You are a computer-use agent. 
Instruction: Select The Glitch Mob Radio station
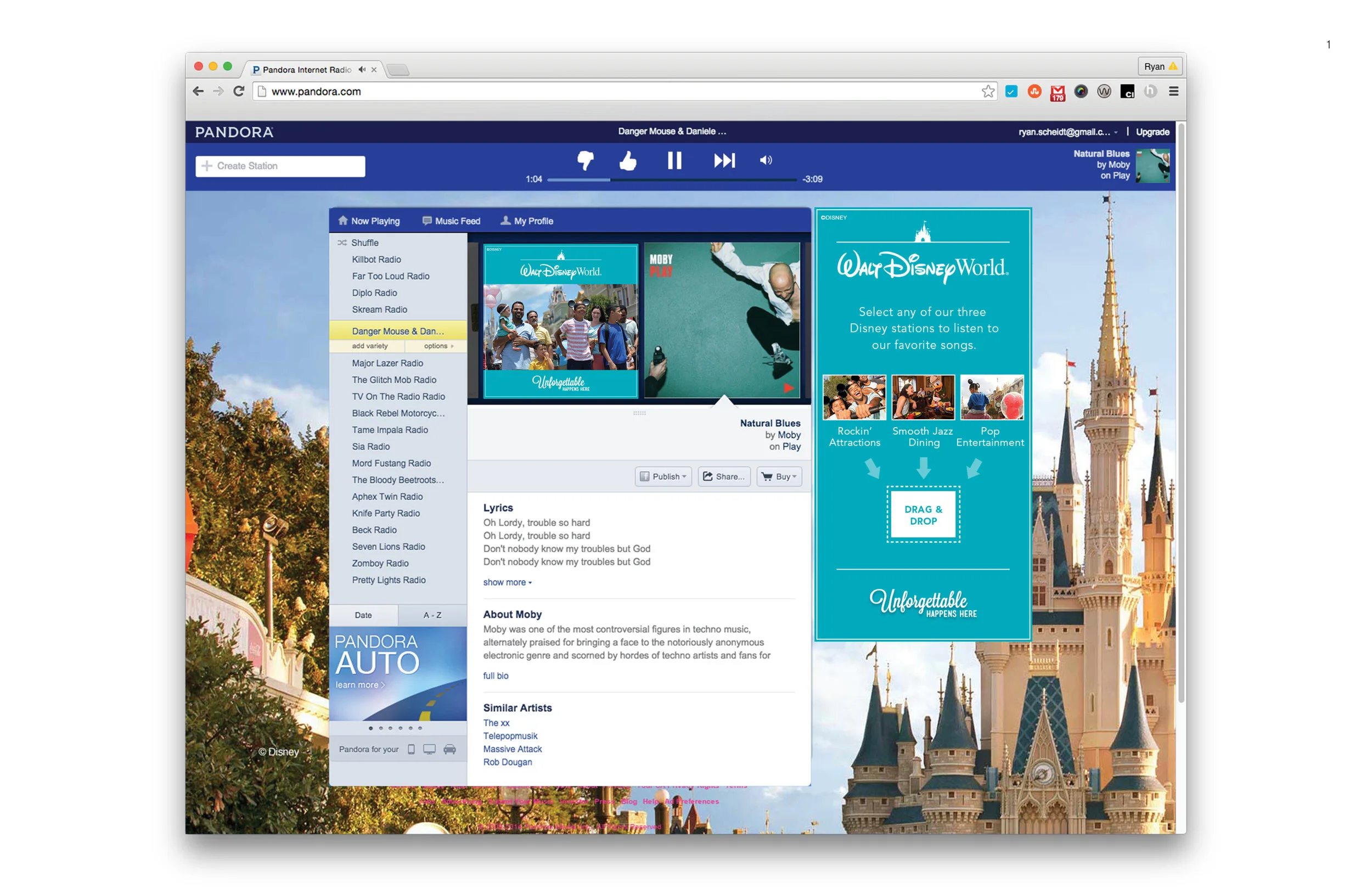pyautogui.click(x=394, y=380)
